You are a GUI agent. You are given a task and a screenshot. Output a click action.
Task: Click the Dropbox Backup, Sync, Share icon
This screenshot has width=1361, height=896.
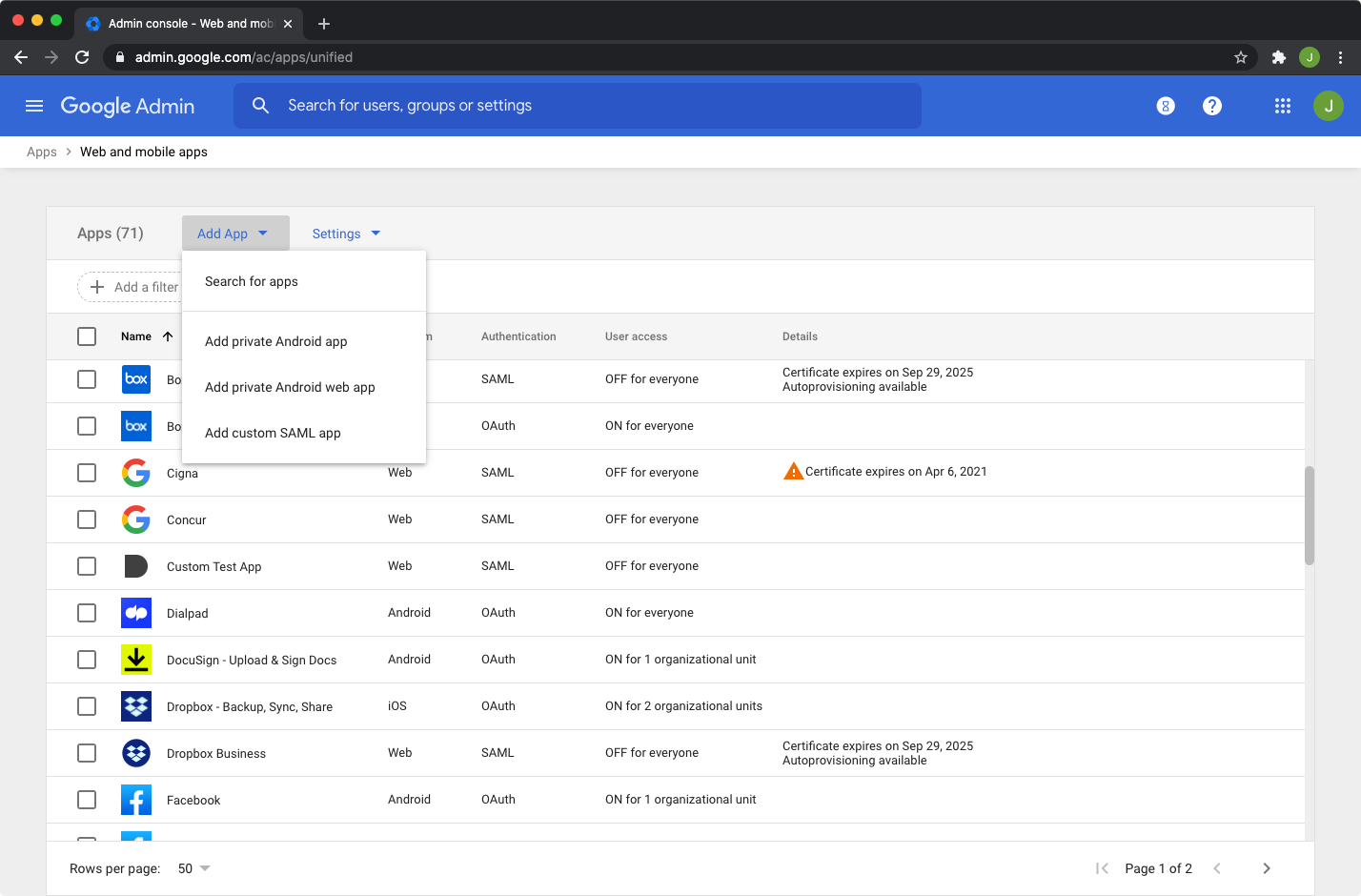(136, 706)
